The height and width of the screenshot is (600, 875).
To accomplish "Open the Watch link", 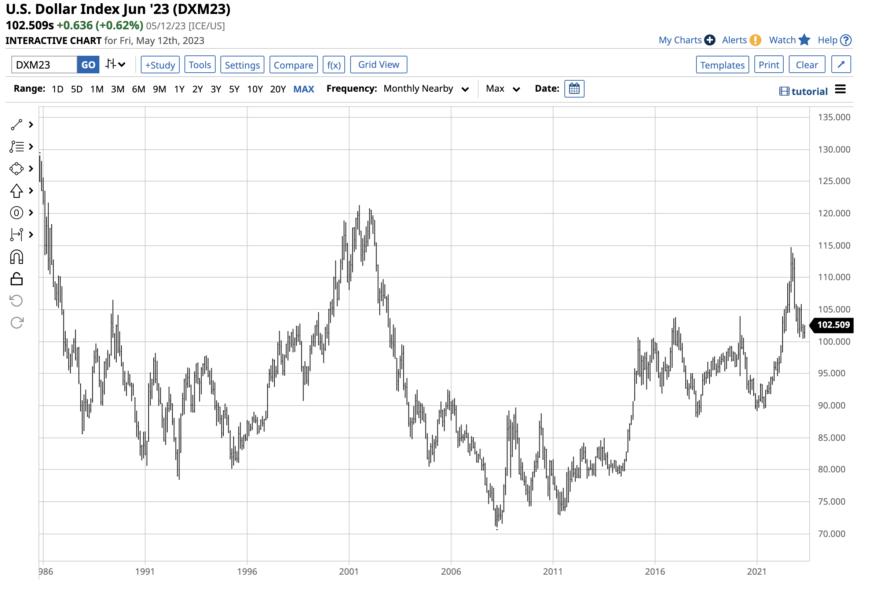I will pyautogui.click(x=782, y=40).
